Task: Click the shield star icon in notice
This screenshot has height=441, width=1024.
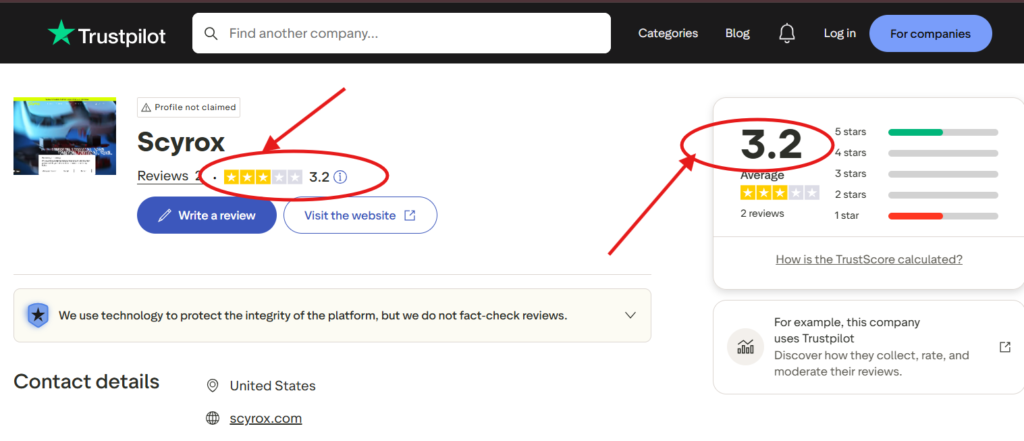Action: tap(38, 315)
